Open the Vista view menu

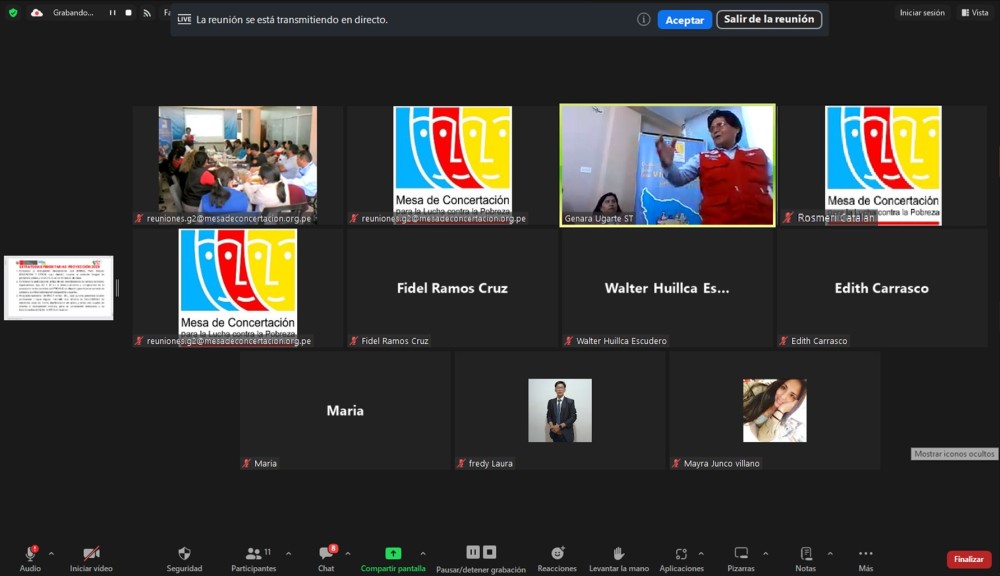(974, 13)
